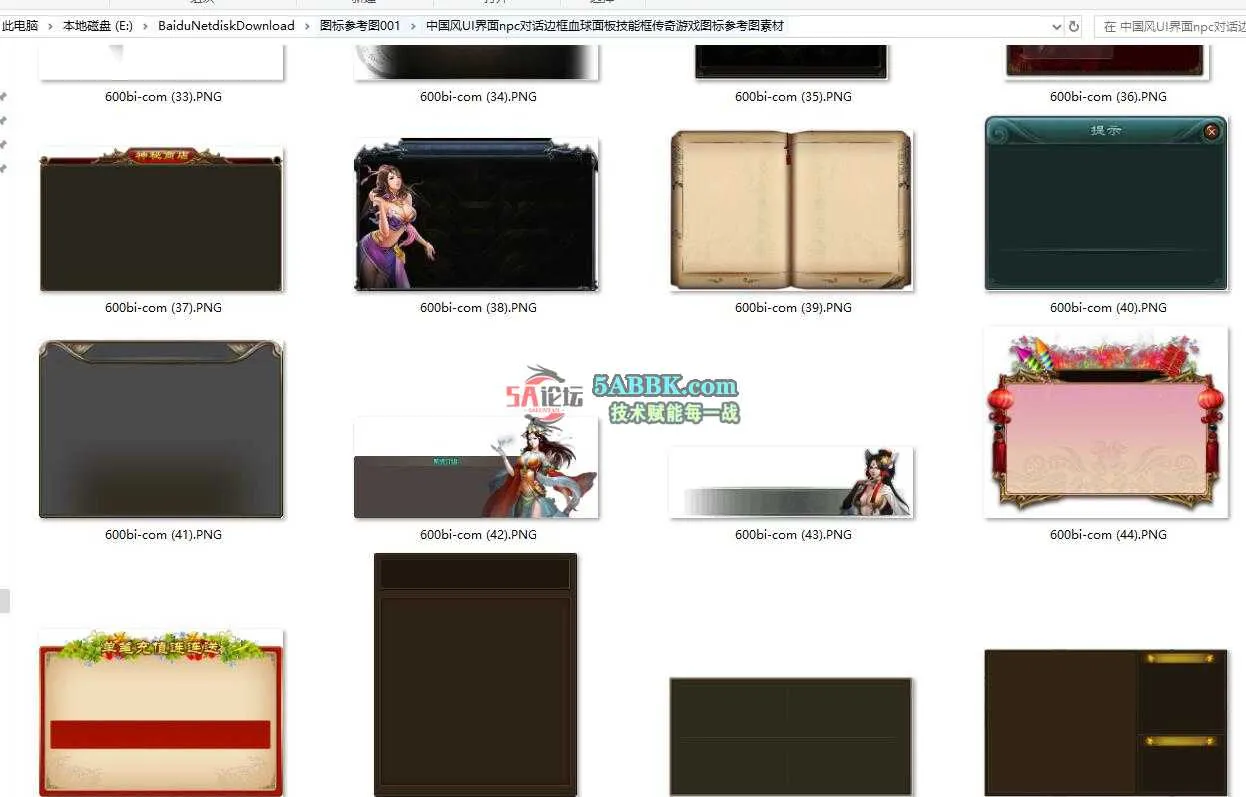Select the 600bi-com (37).PNG thumbnail
This screenshot has width=1246, height=797.
(x=161, y=220)
